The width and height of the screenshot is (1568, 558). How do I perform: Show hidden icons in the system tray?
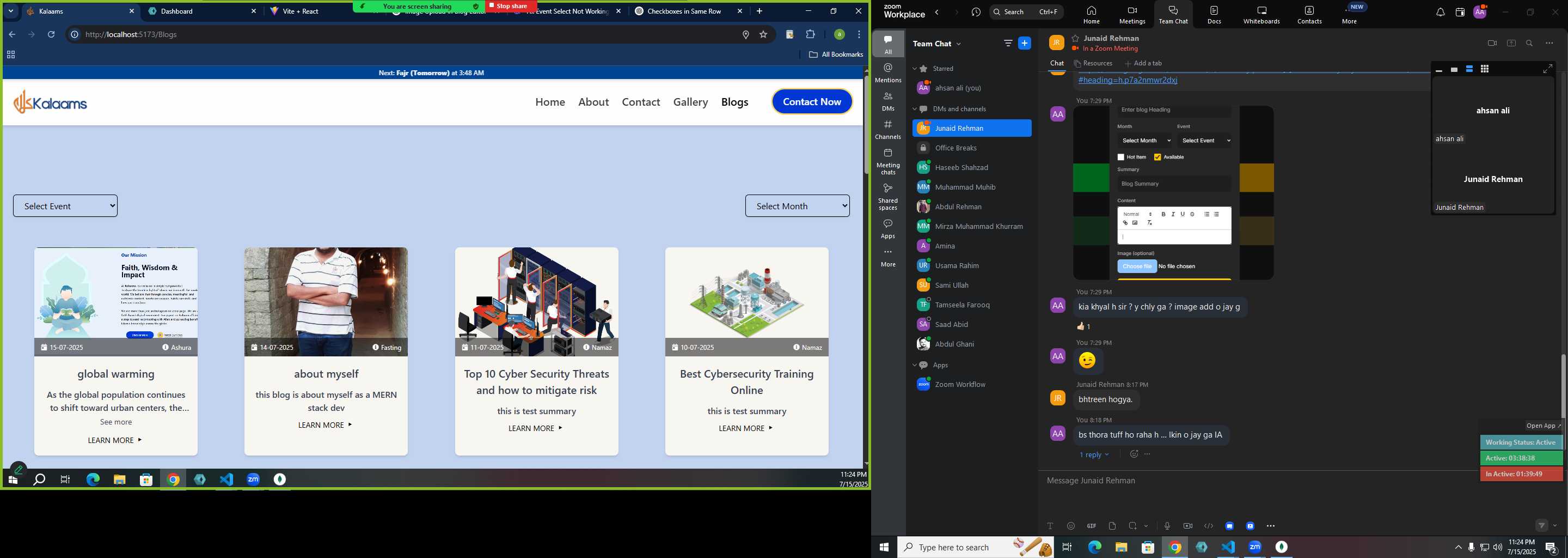[x=1458, y=547]
